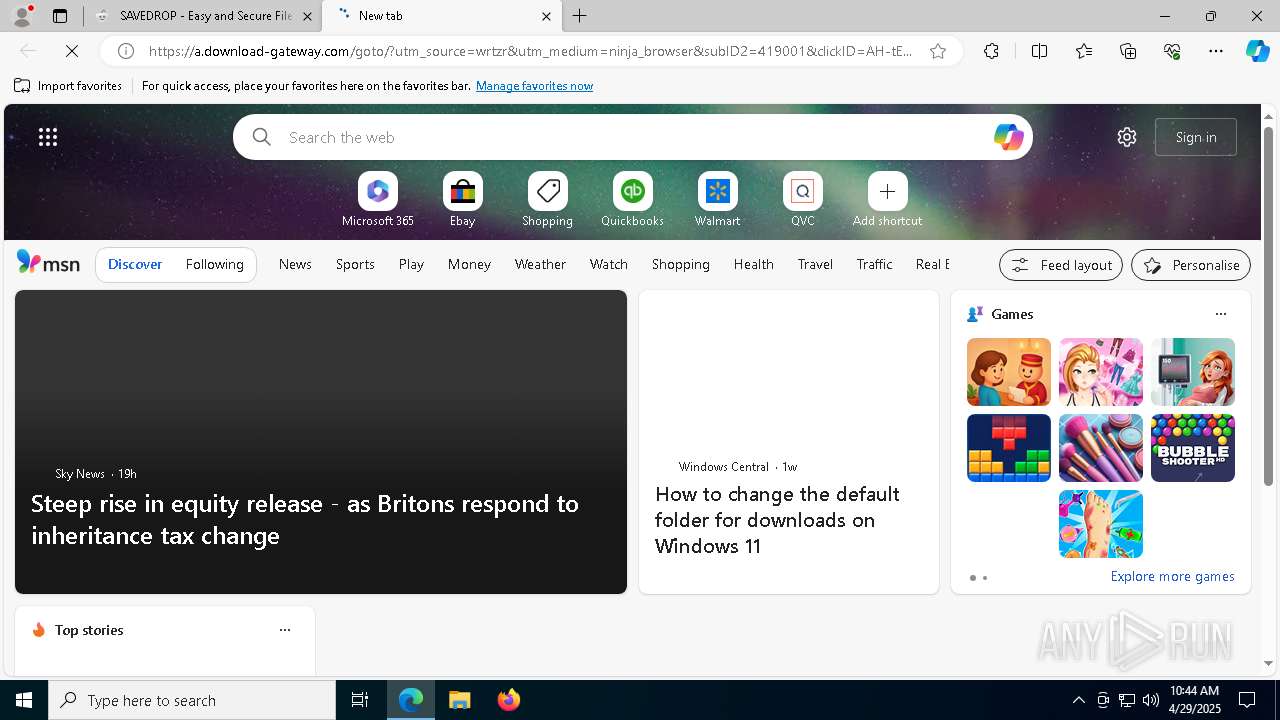
Task: Click the address bar URL field
Action: point(530,51)
